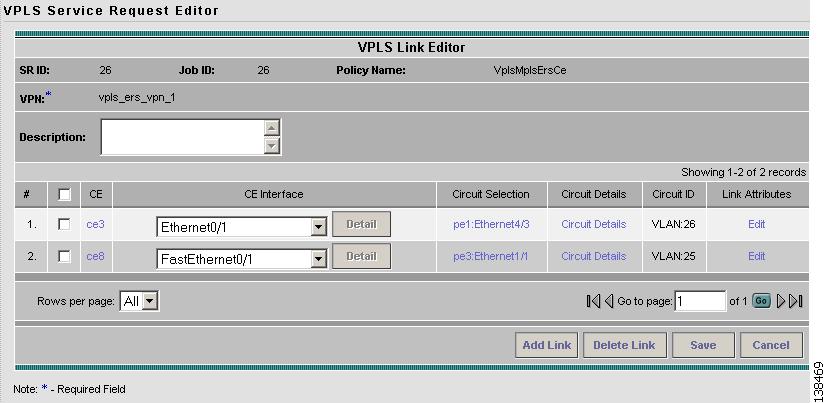Click the Description scroll up arrow
The image size is (824, 403).
coord(271,128)
